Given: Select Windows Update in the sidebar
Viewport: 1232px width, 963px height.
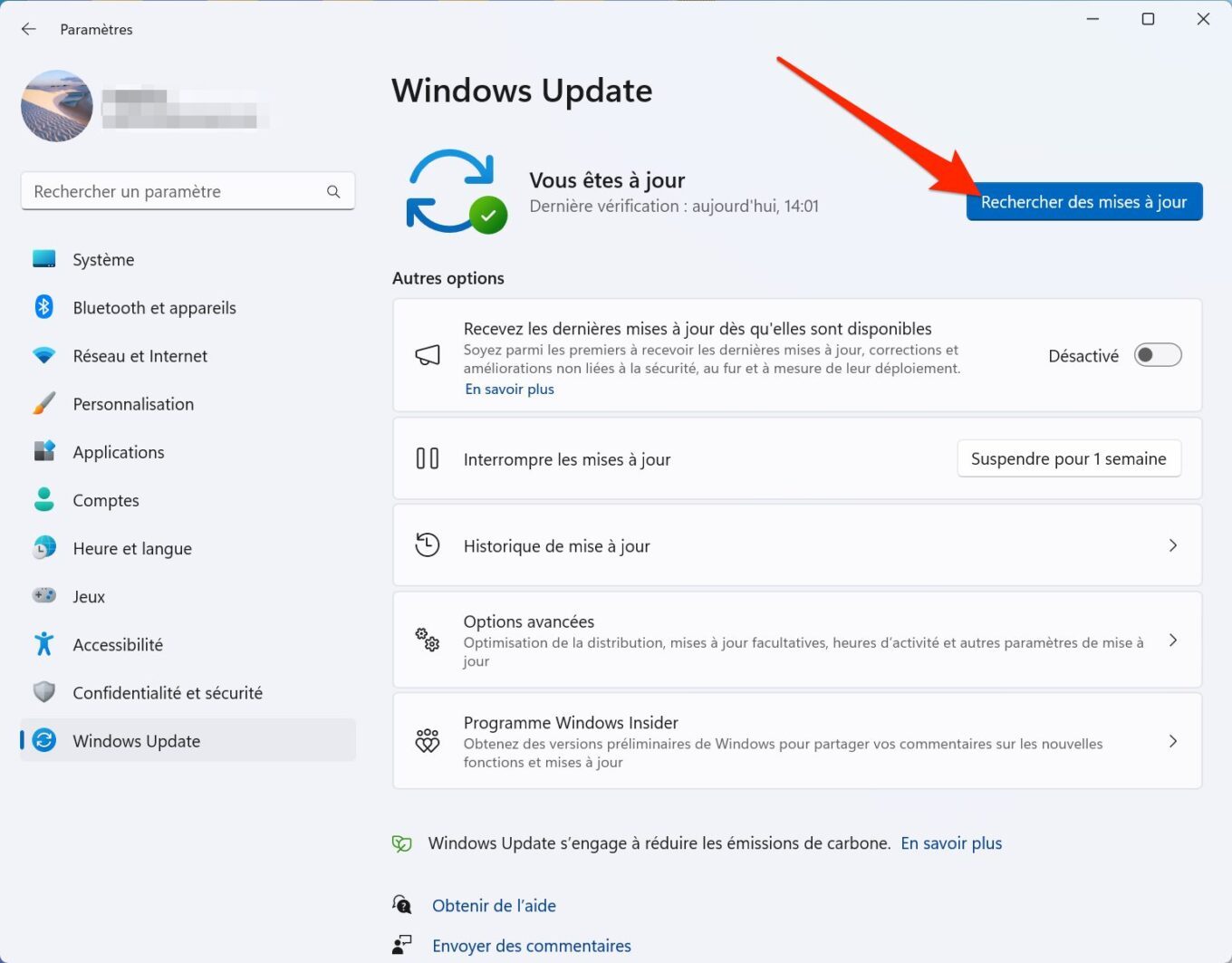Looking at the screenshot, I should point(188,740).
